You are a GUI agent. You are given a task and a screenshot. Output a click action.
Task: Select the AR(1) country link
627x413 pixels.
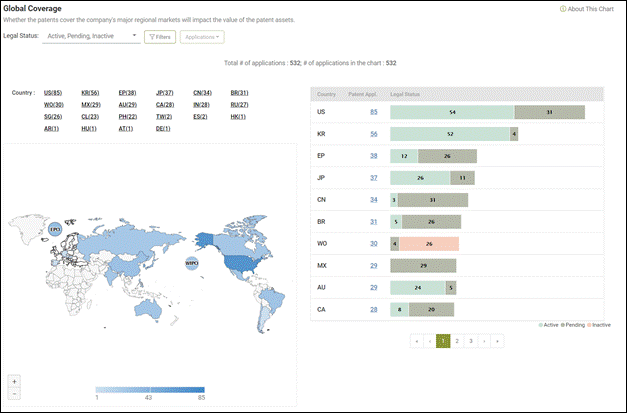point(51,129)
